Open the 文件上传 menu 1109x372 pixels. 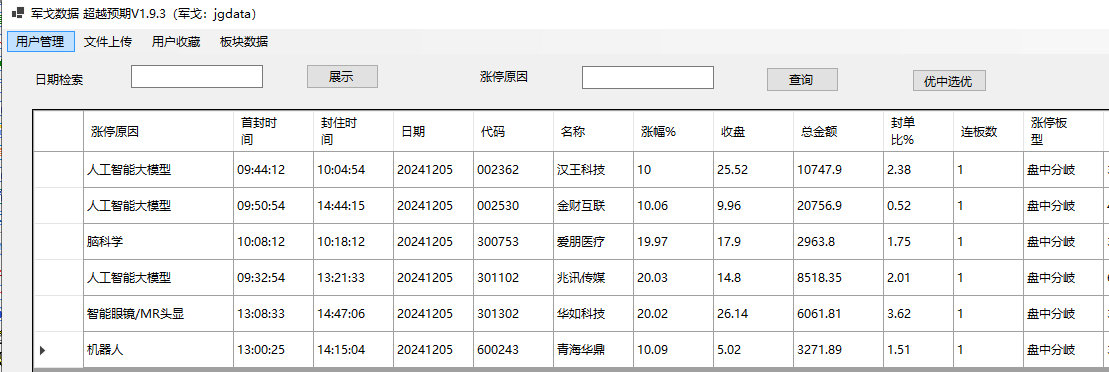[108, 41]
